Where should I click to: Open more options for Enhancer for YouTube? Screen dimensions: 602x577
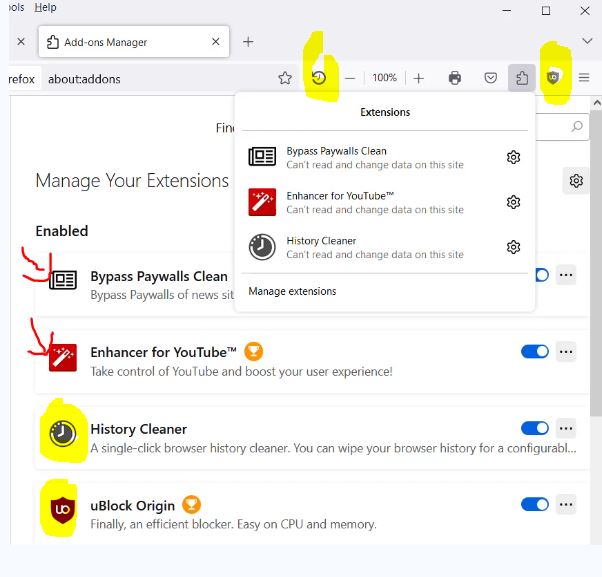coord(566,352)
